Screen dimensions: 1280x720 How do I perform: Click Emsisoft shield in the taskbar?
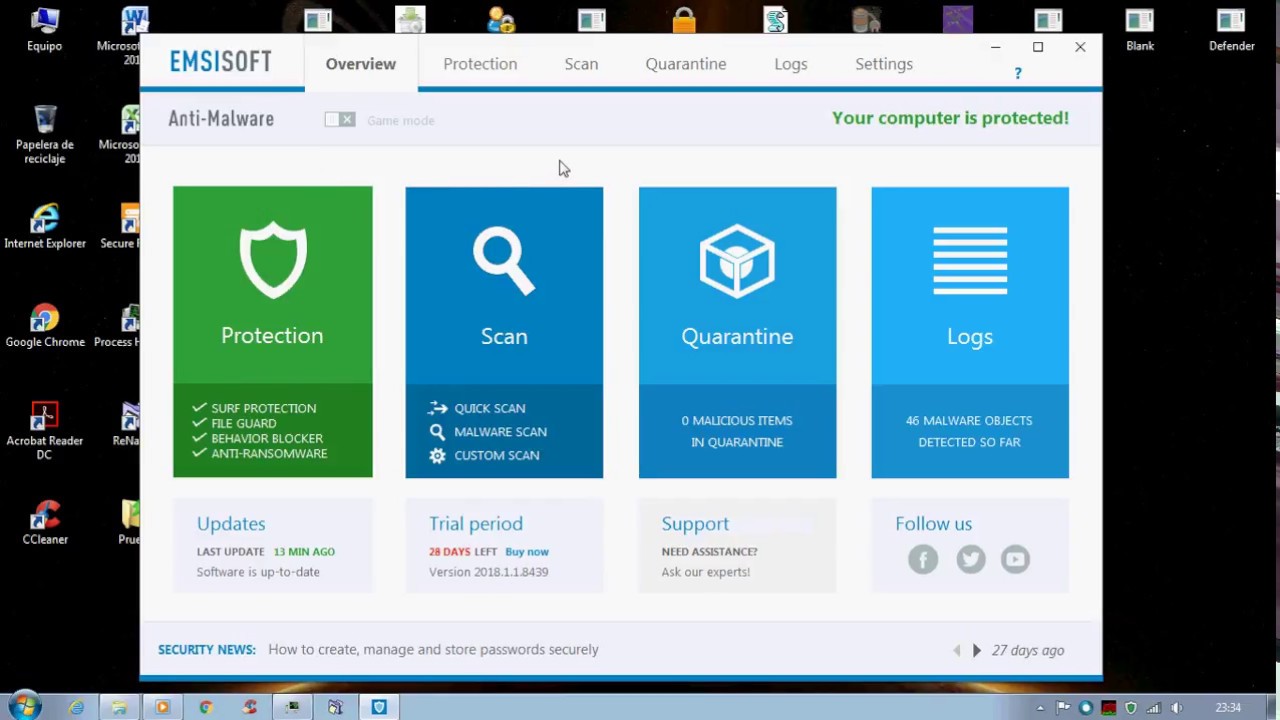tap(379, 707)
